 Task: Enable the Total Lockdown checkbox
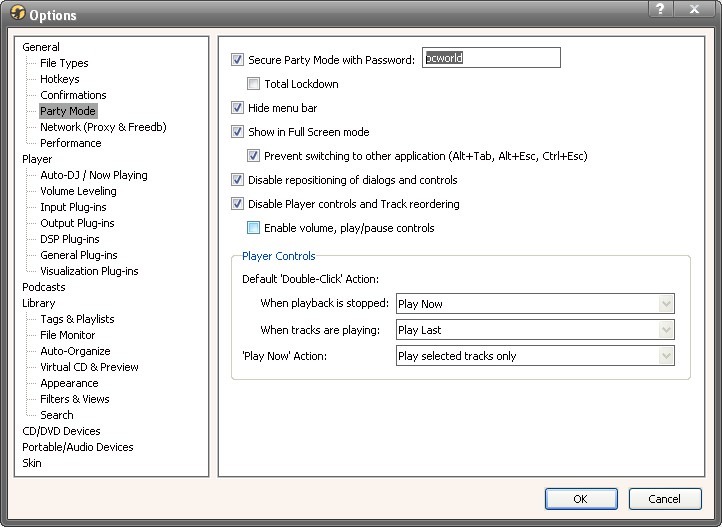(254, 84)
